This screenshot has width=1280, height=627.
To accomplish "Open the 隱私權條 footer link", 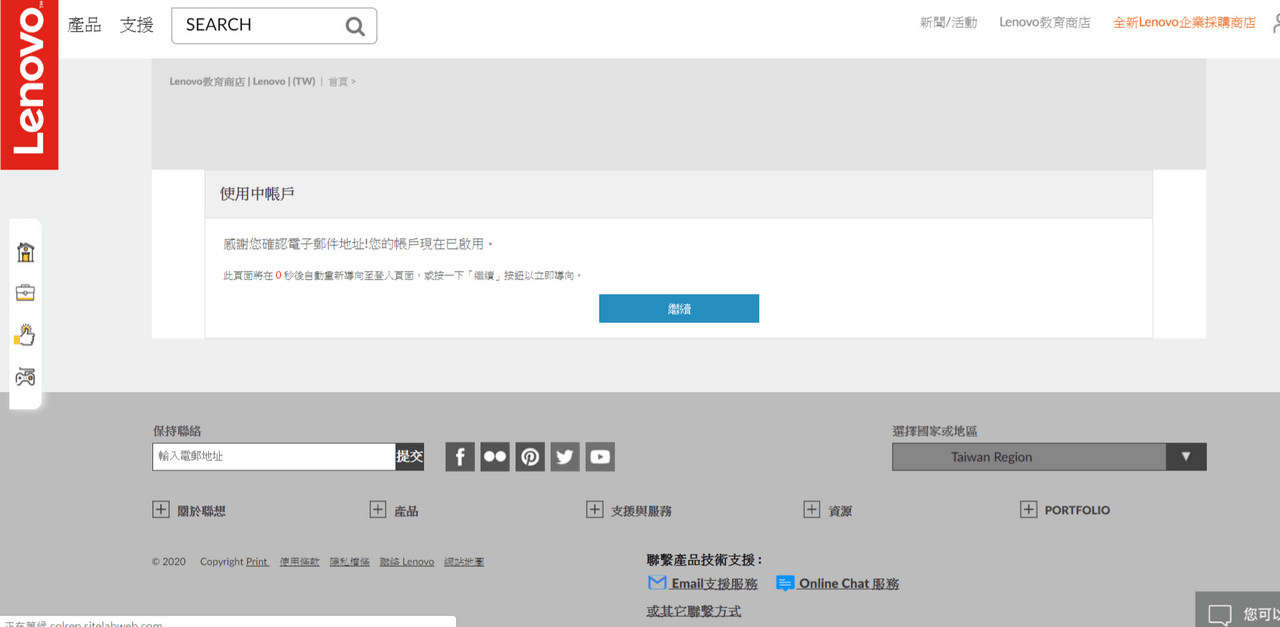I will click(350, 562).
